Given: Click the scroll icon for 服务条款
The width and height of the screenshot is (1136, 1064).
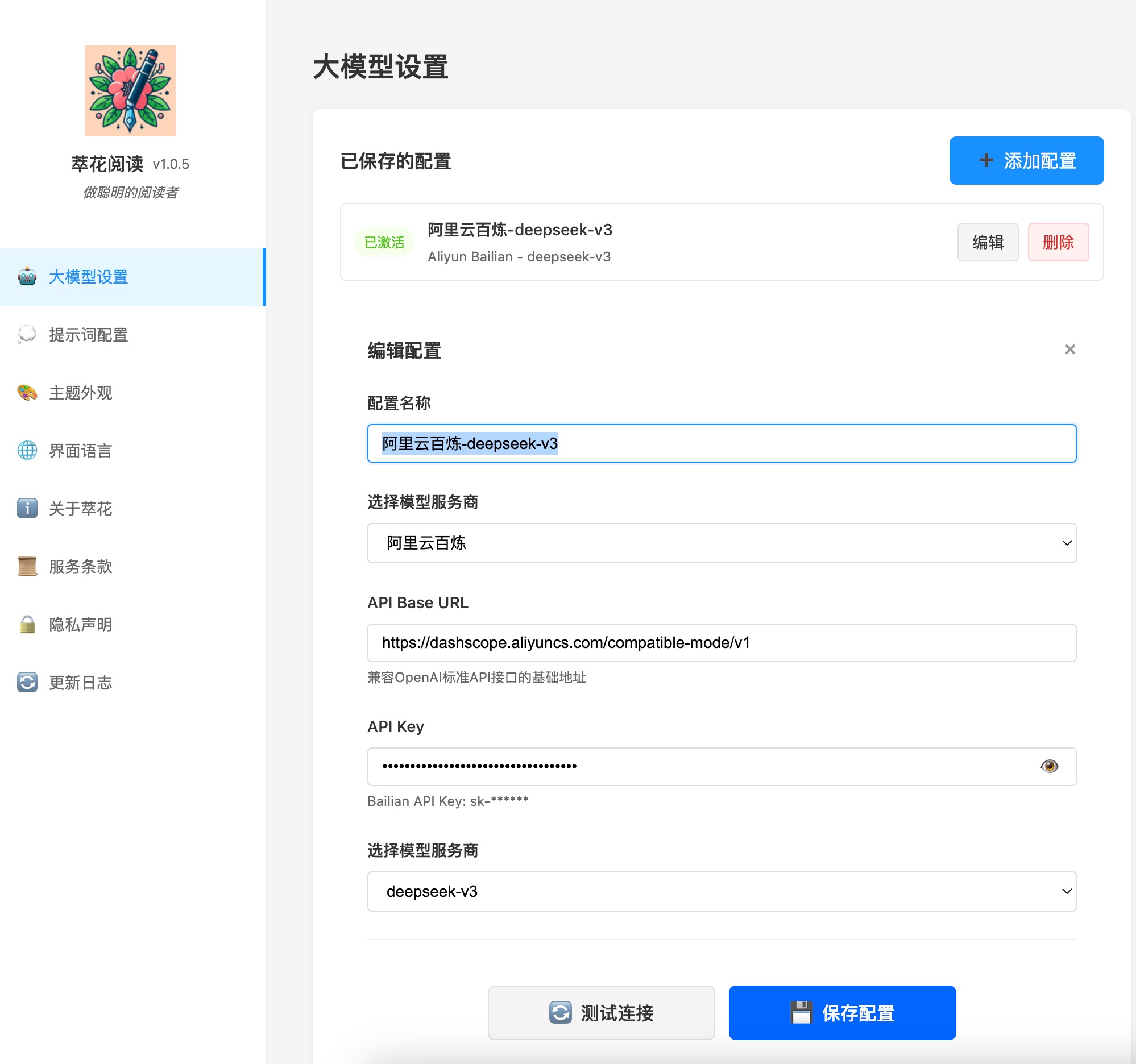Looking at the screenshot, I should pyautogui.click(x=27, y=567).
